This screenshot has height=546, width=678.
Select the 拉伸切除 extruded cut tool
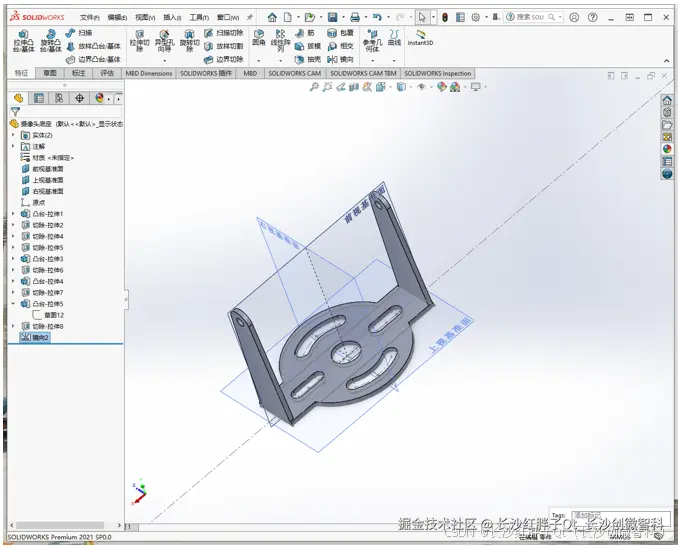pyautogui.click(x=140, y=41)
